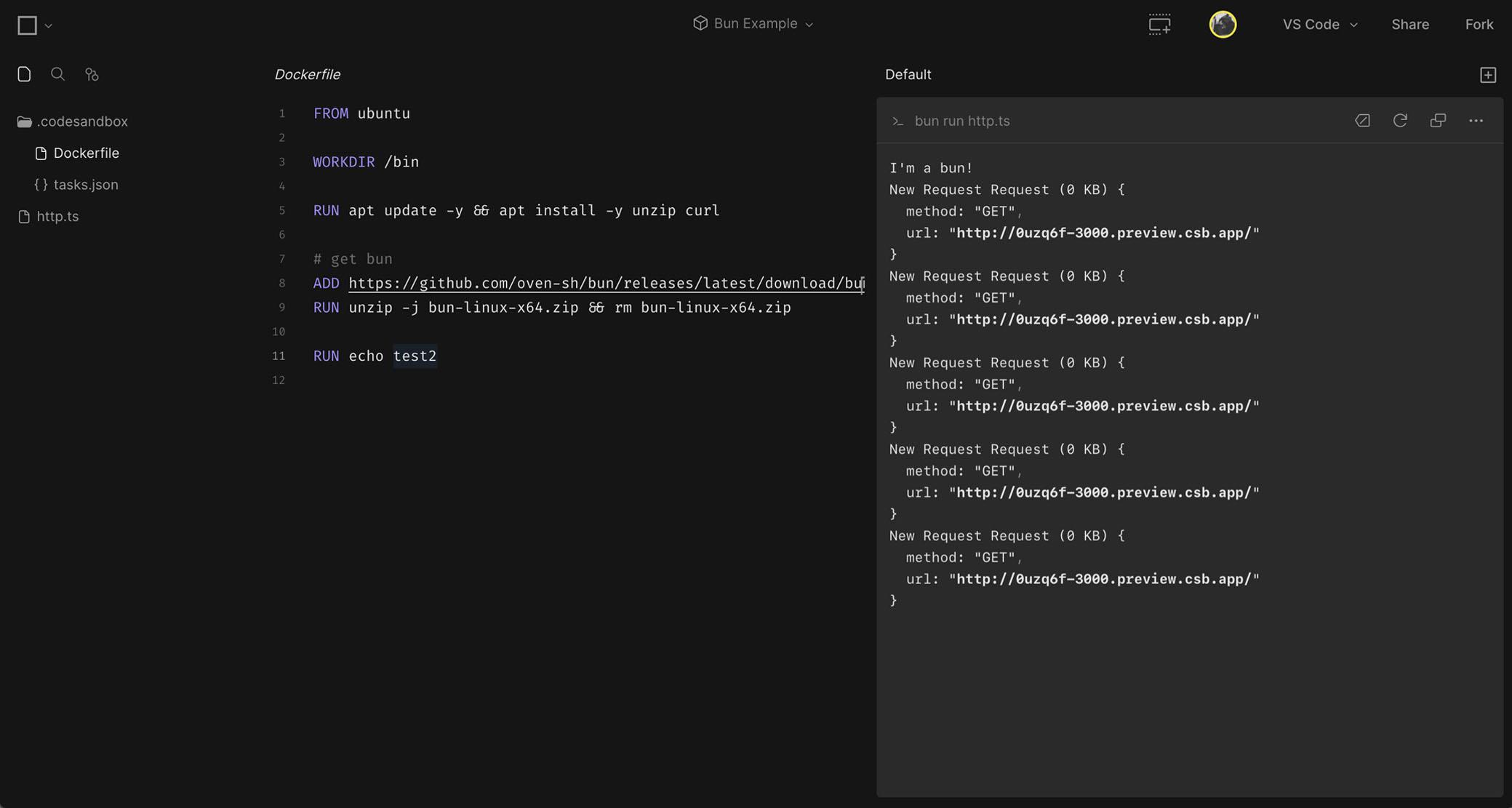
Task: Click the Share button
Action: coord(1409,24)
